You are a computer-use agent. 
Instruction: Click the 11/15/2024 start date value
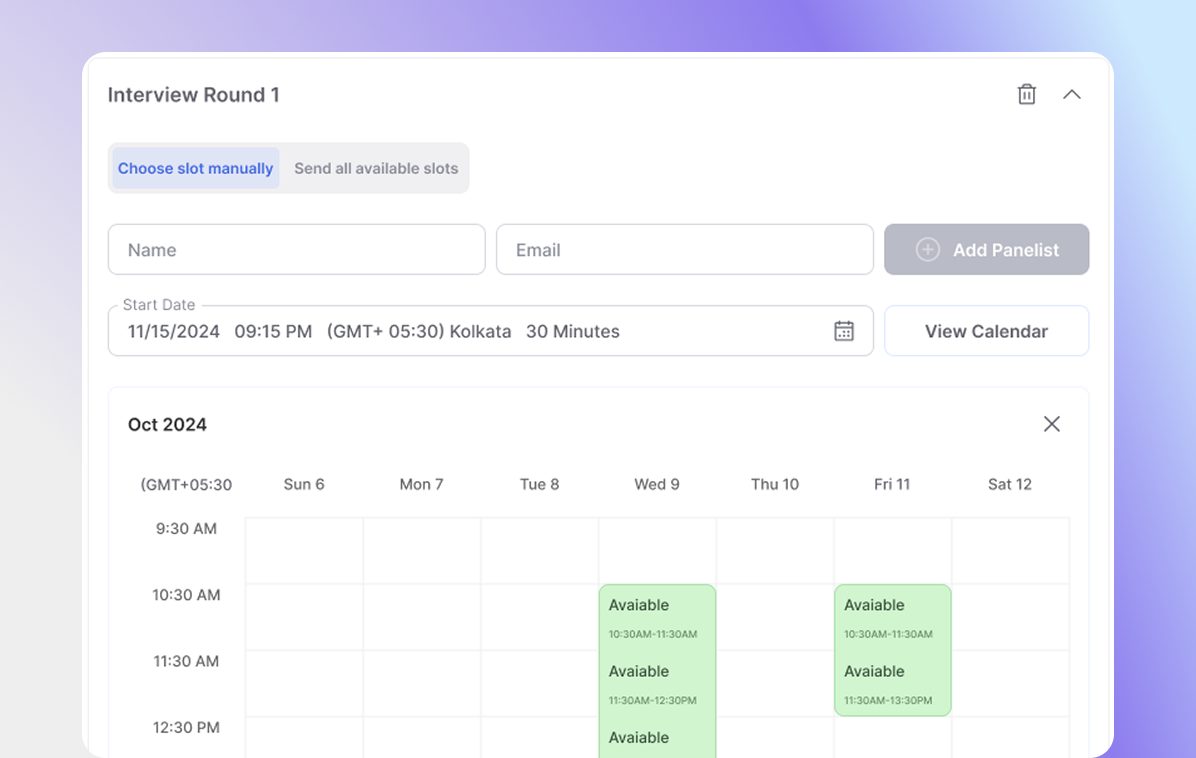(x=173, y=332)
